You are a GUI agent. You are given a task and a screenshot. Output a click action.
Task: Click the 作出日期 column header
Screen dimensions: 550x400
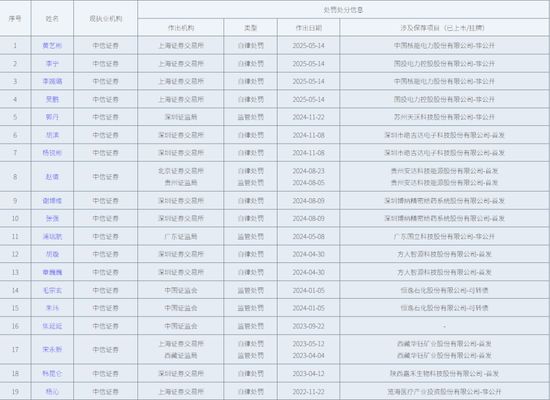click(x=308, y=28)
